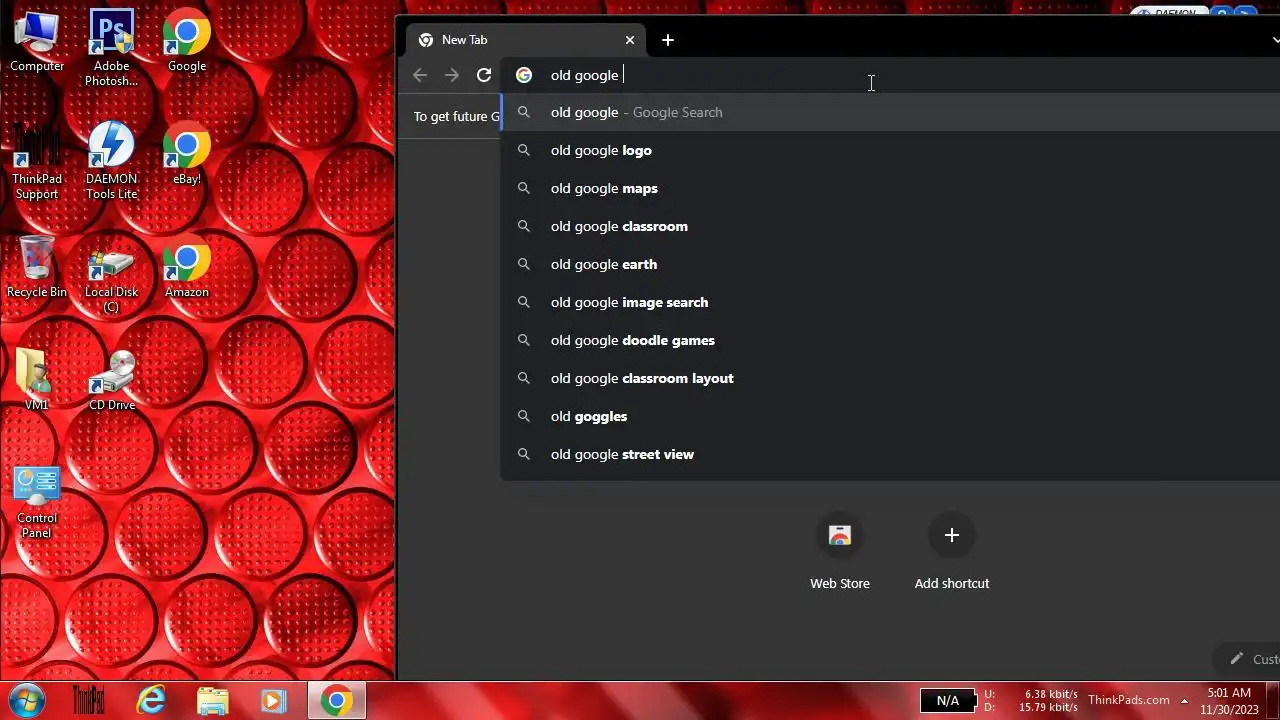This screenshot has height=720, width=1280.
Task: Select the 'old google image search' suggestion
Action: [890, 302]
